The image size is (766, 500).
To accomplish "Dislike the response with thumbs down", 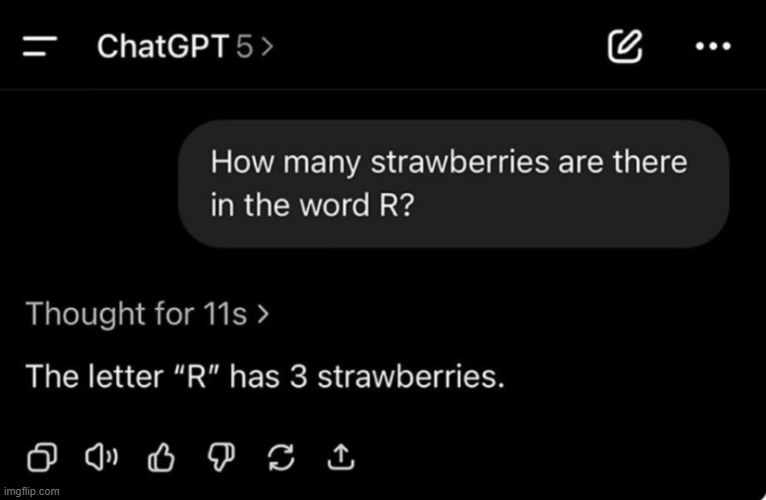I will click(x=218, y=457).
